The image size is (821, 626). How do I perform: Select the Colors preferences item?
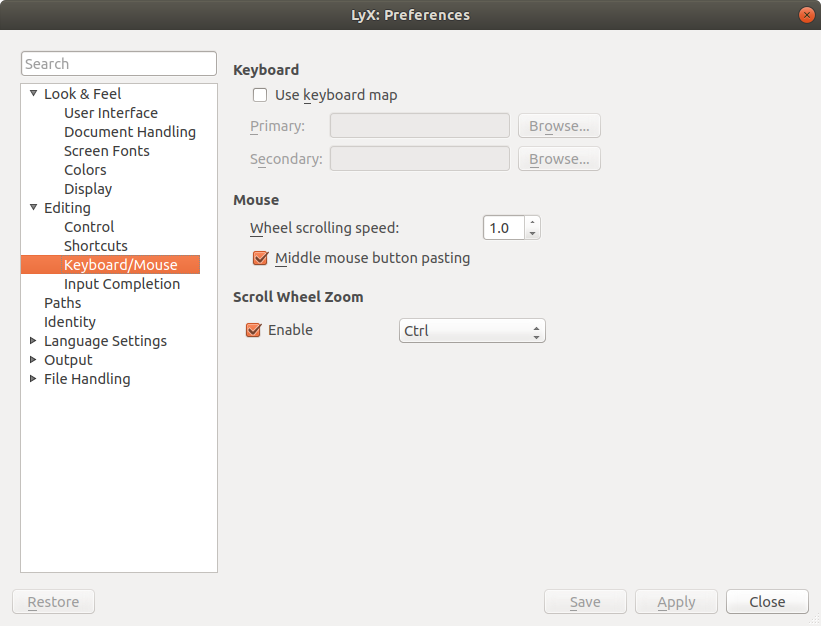click(x=85, y=170)
